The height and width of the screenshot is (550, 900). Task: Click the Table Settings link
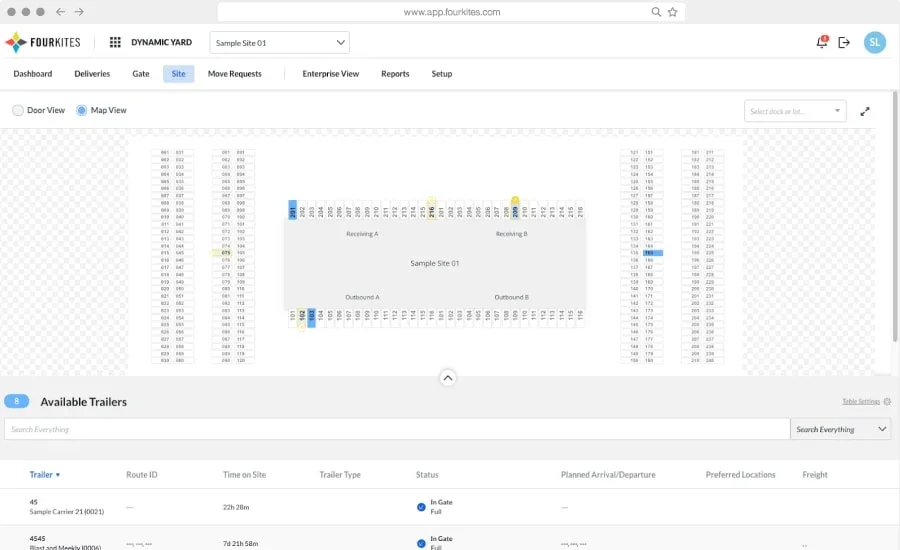coord(860,402)
